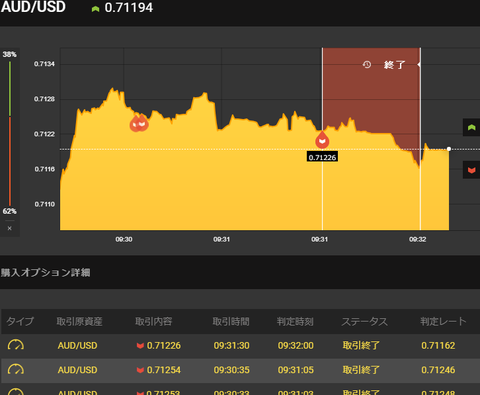Click the 取引時間 column header

click(x=231, y=321)
